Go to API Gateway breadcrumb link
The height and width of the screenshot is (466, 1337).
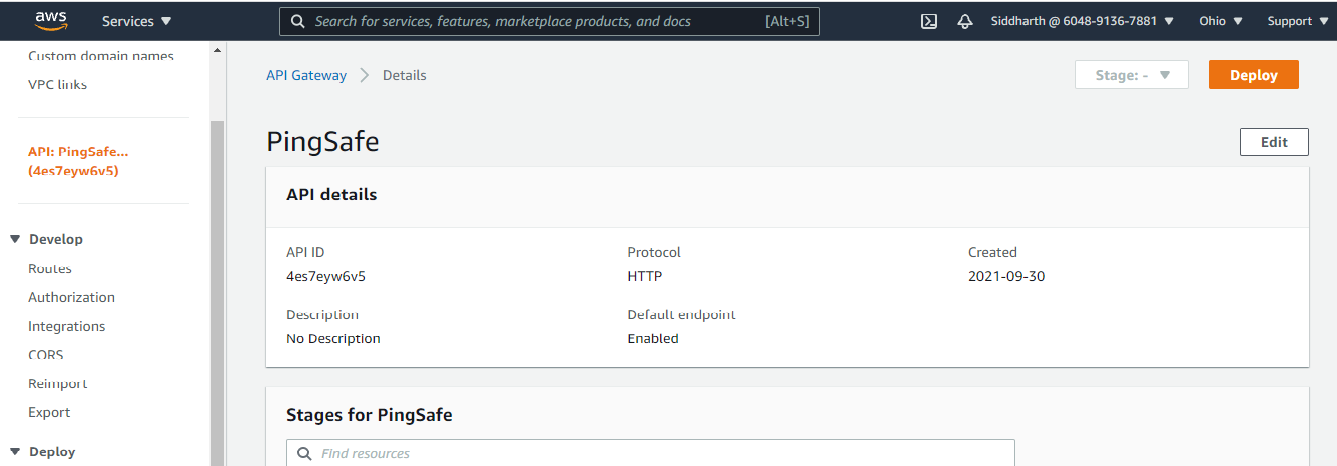pyautogui.click(x=306, y=75)
